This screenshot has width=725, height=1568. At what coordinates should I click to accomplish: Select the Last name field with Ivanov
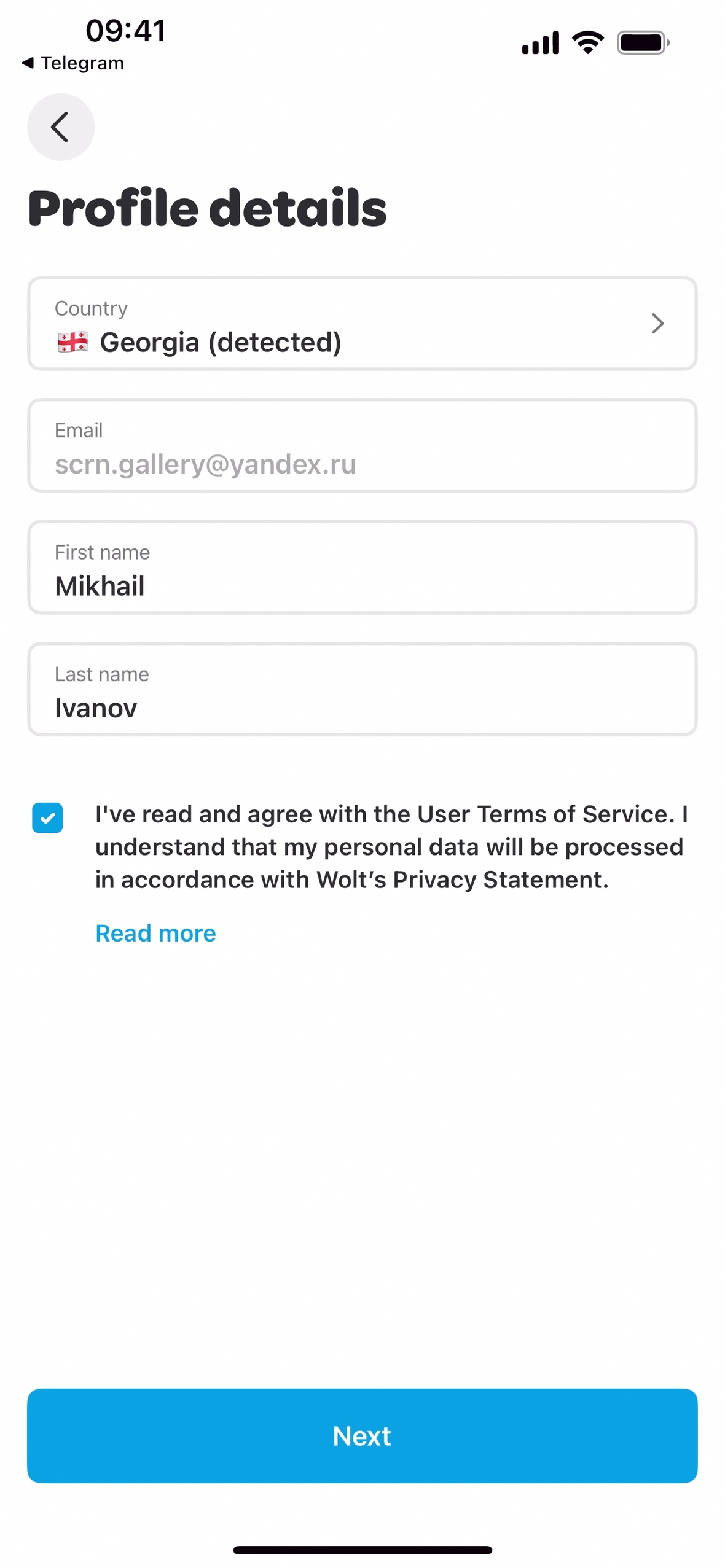(361, 689)
